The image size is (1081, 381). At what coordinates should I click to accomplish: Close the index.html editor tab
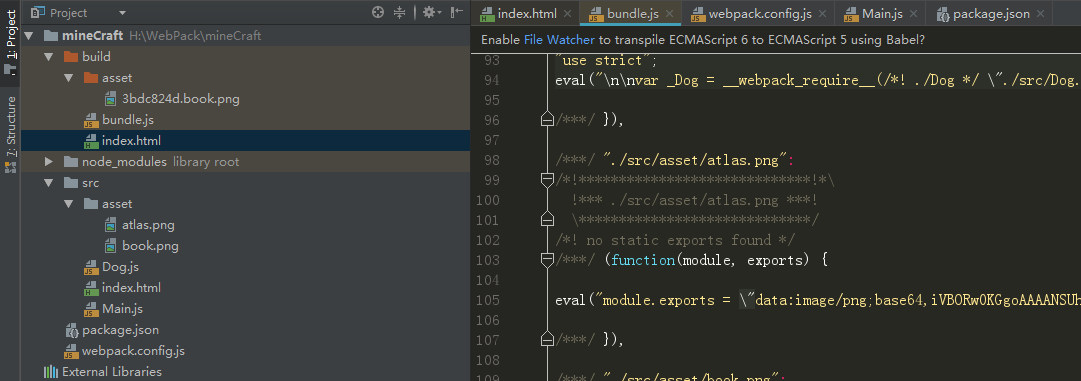coord(567,14)
